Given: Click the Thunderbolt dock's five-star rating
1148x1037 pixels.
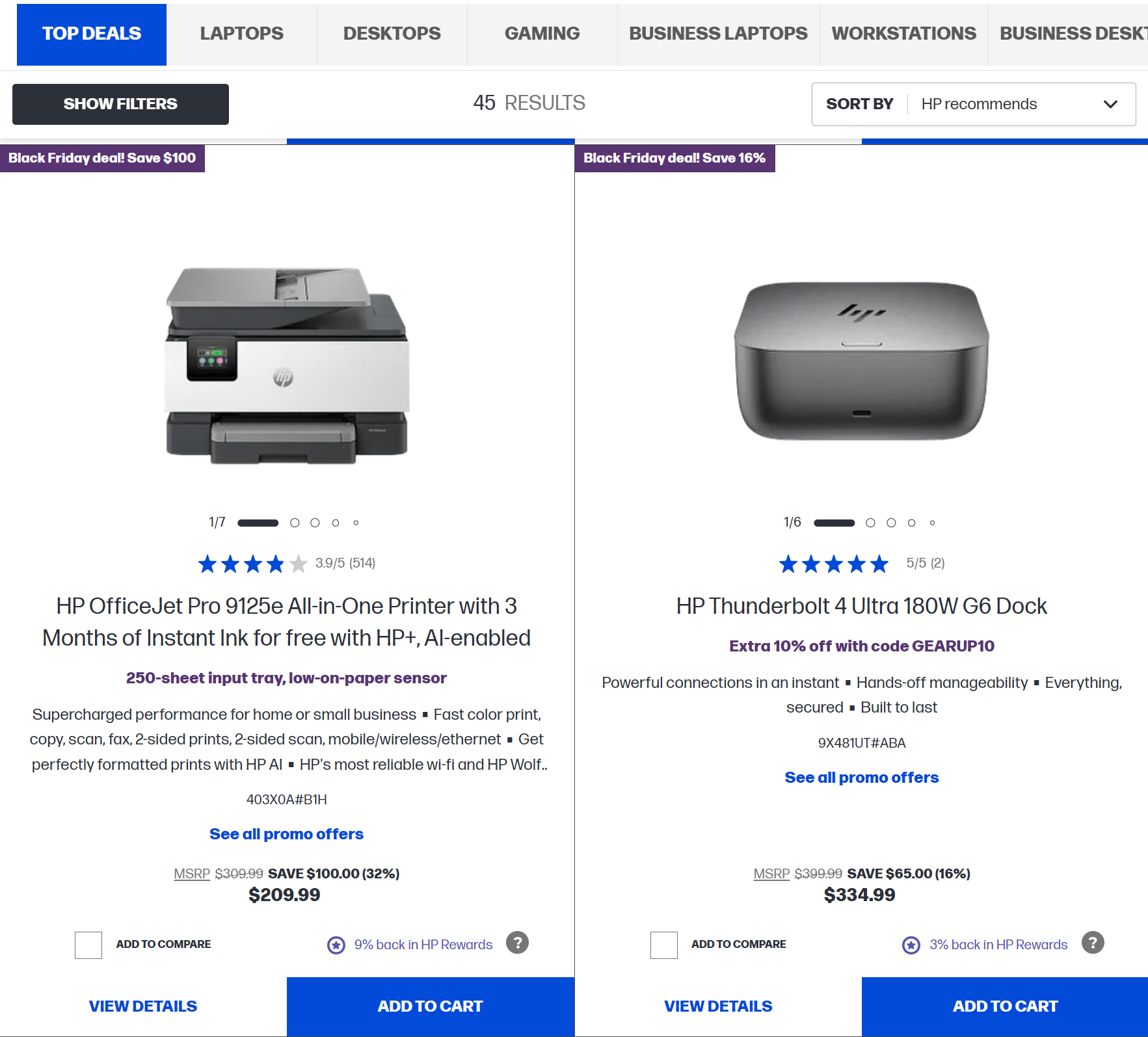Looking at the screenshot, I should coord(834,564).
